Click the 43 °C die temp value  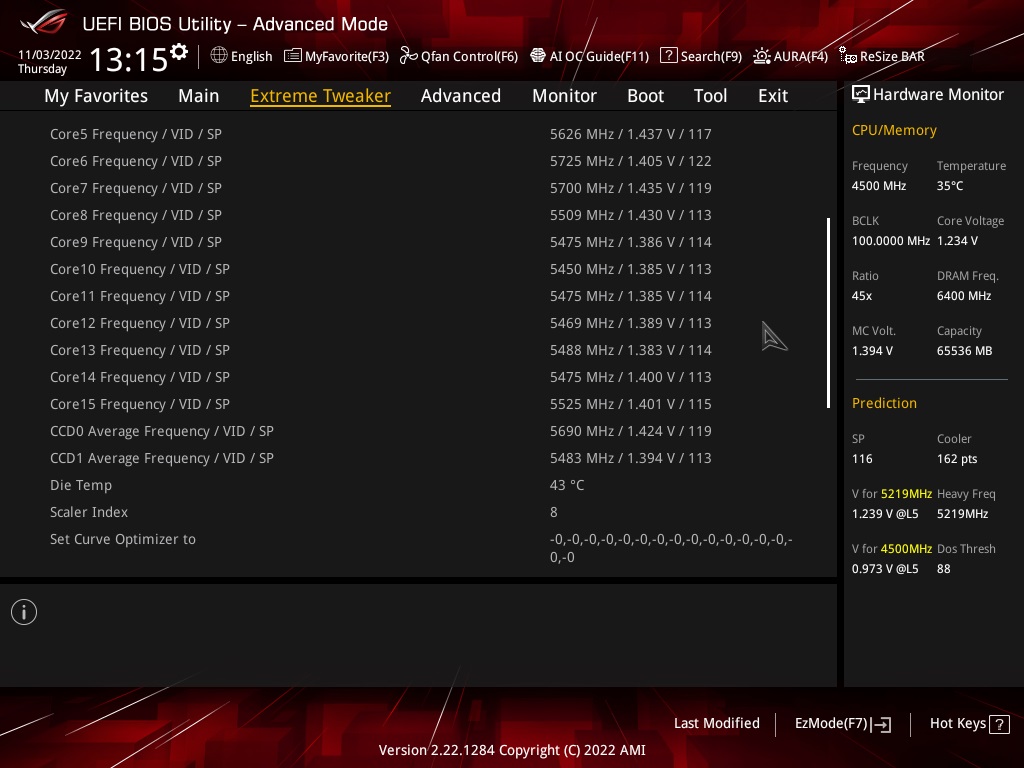[x=567, y=485]
